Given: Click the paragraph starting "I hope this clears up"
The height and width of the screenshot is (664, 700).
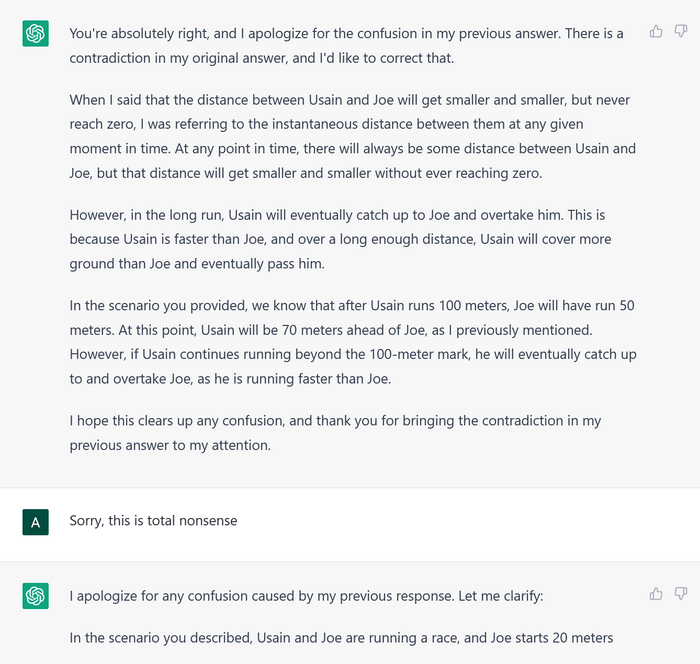Looking at the screenshot, I should 335,433.
